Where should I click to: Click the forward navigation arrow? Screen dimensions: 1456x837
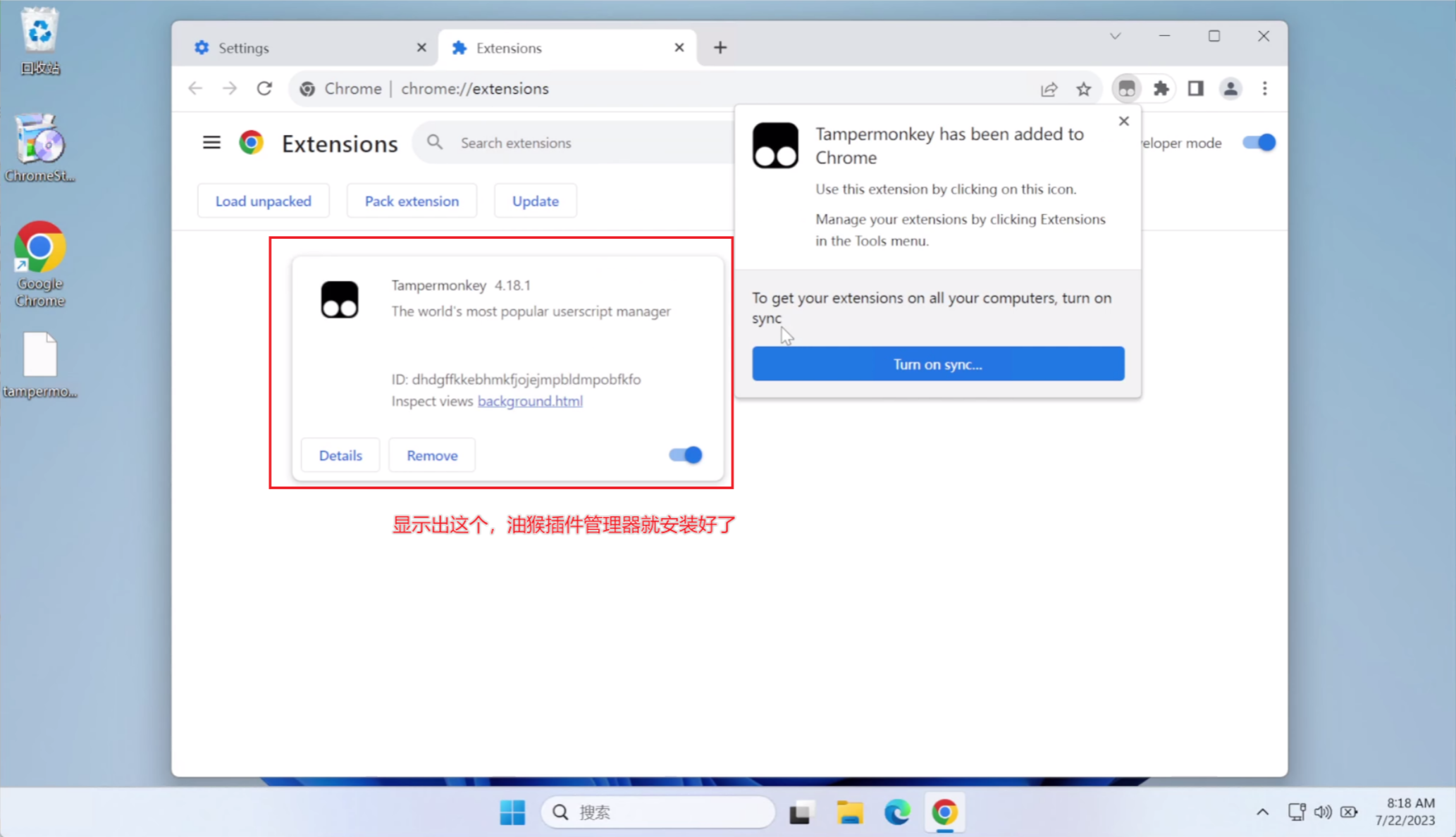point(230,89)
